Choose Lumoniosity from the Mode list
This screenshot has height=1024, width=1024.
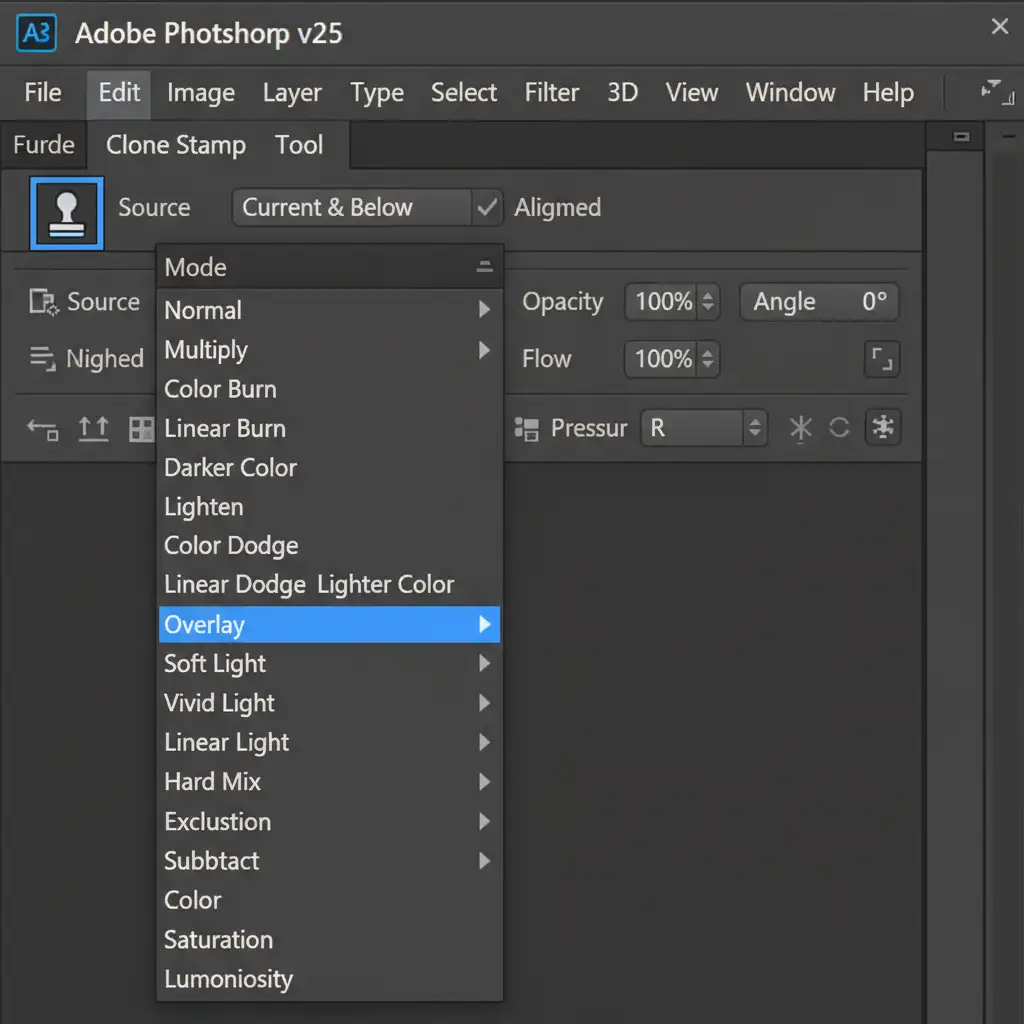(229, 979)
